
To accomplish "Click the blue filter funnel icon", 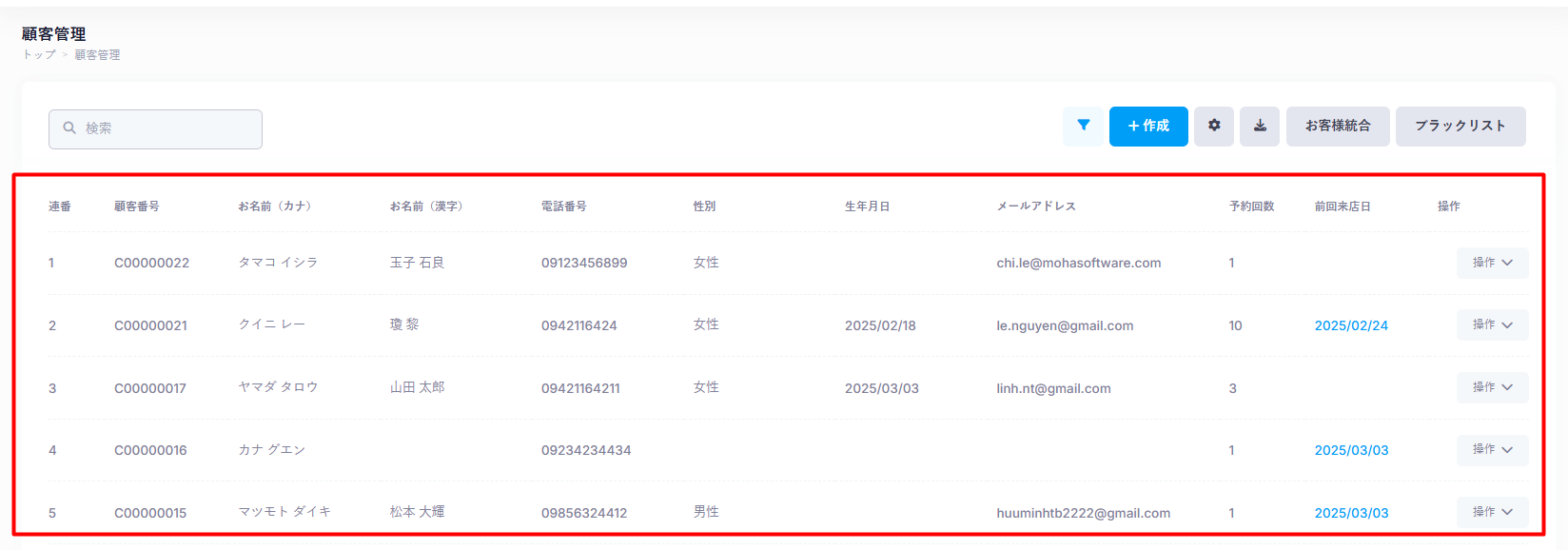I will 1083,126.
